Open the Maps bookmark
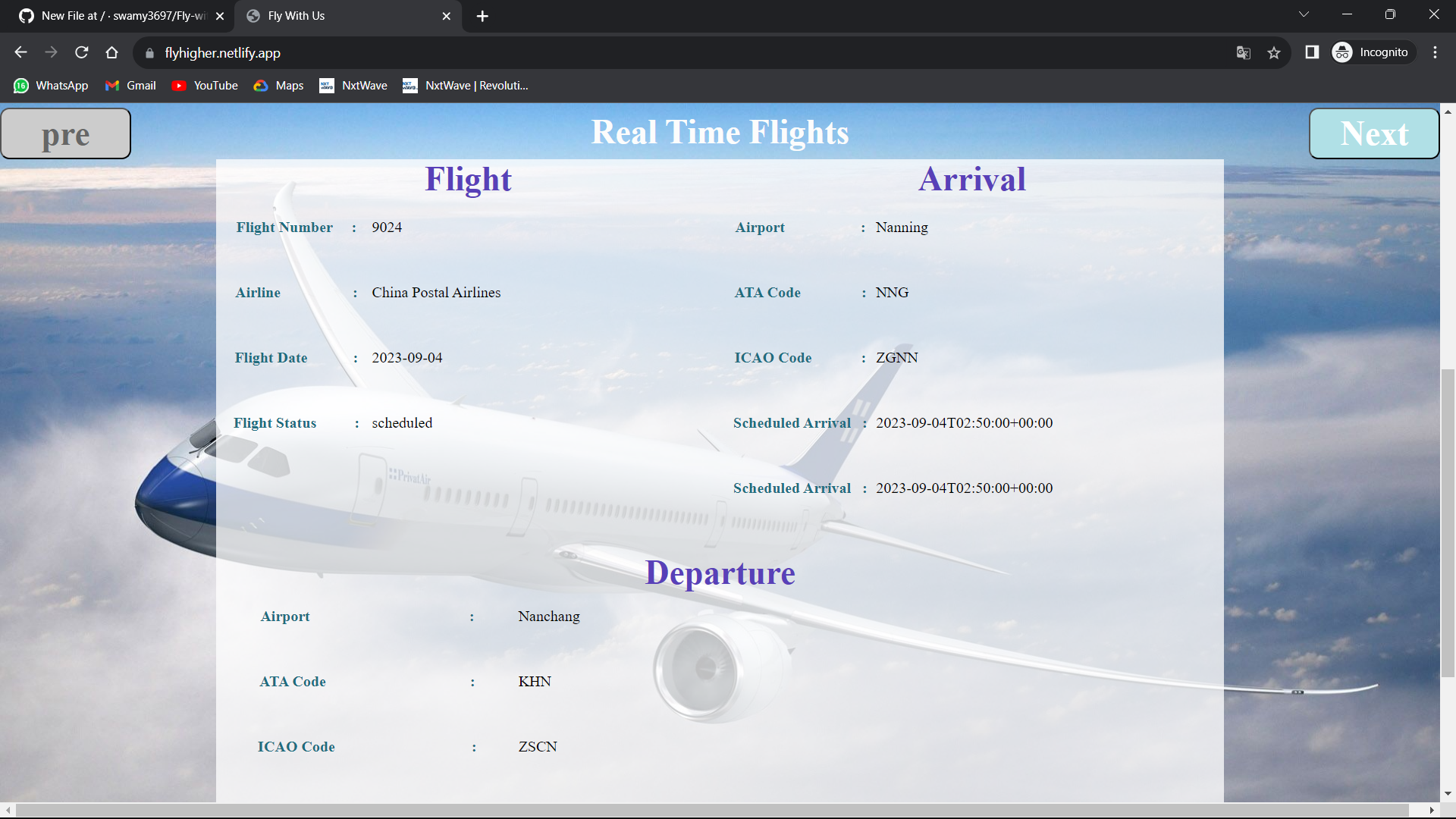1456x819 pixels. tap(278, 86)
